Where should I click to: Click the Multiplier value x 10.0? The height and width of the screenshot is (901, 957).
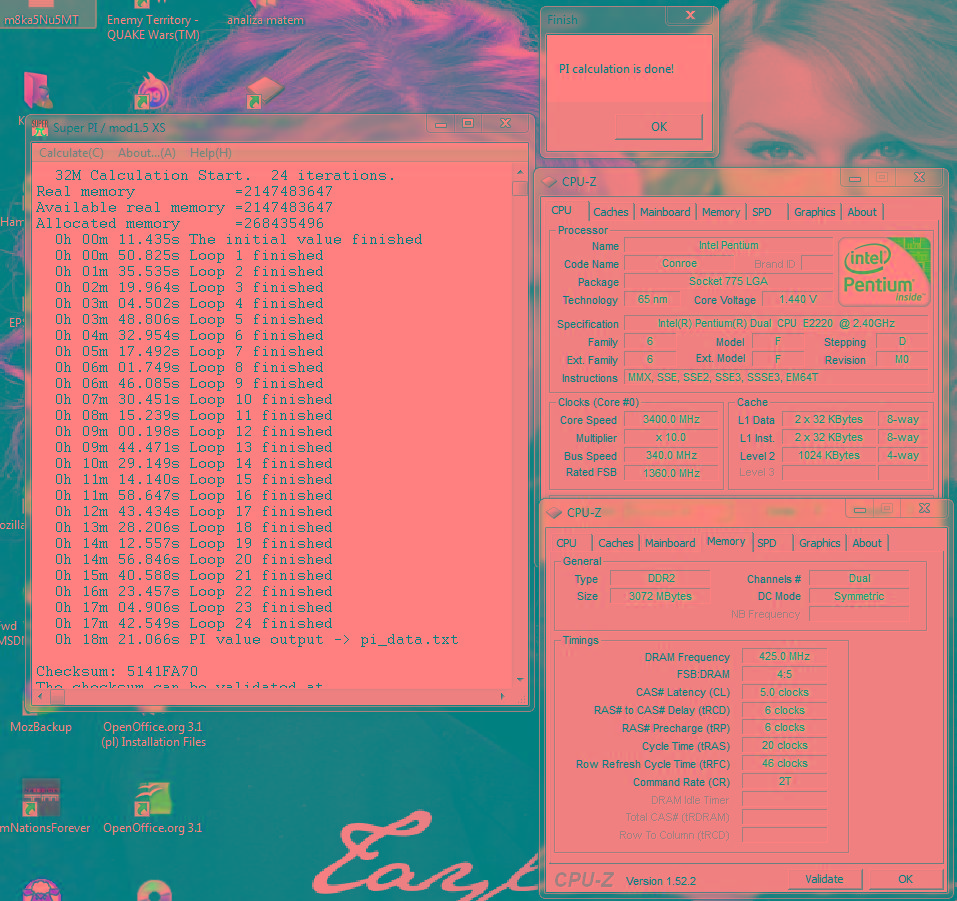click(x=671, y=438)
